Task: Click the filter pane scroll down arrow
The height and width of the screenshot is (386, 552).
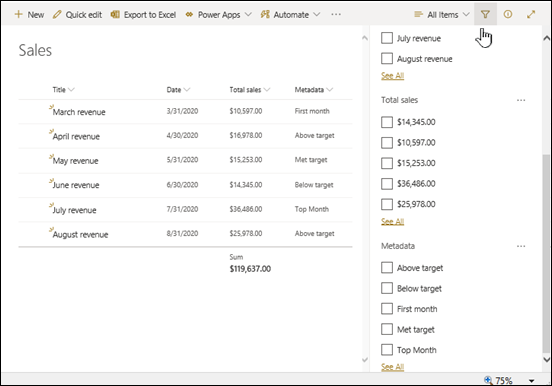Action: pos(546,360)
